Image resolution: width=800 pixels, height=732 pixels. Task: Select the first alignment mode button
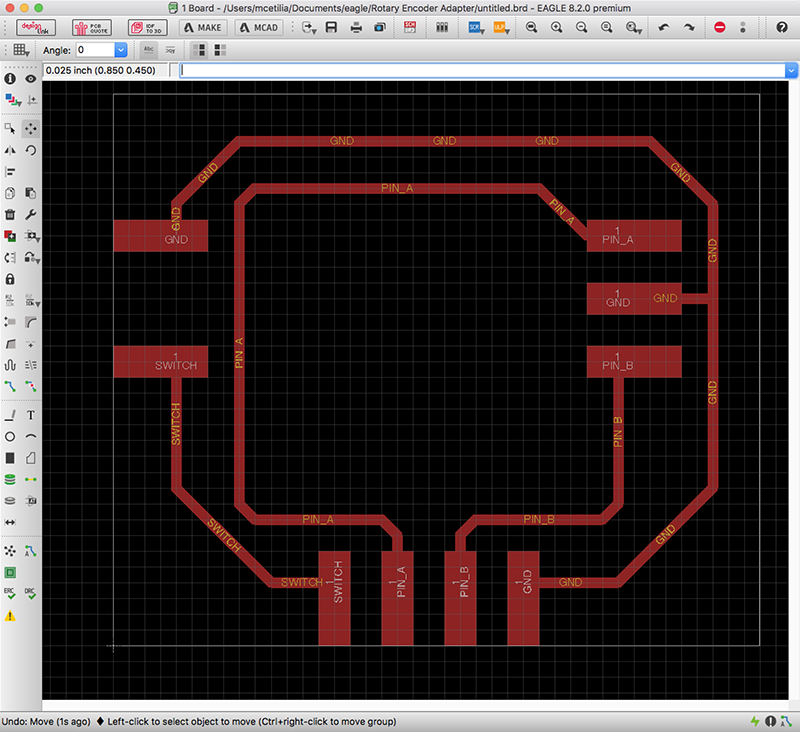coord(199,50)
